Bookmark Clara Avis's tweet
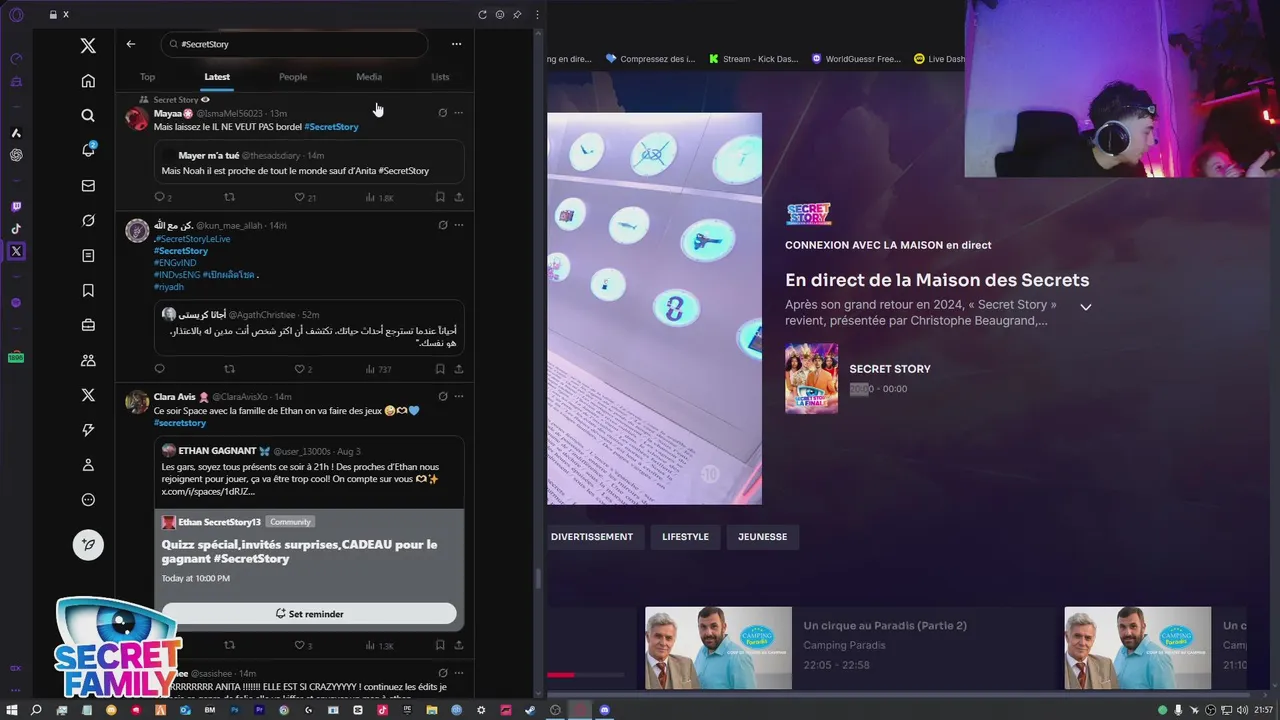This screenshot has width=1280, height=720. [440, 645]
